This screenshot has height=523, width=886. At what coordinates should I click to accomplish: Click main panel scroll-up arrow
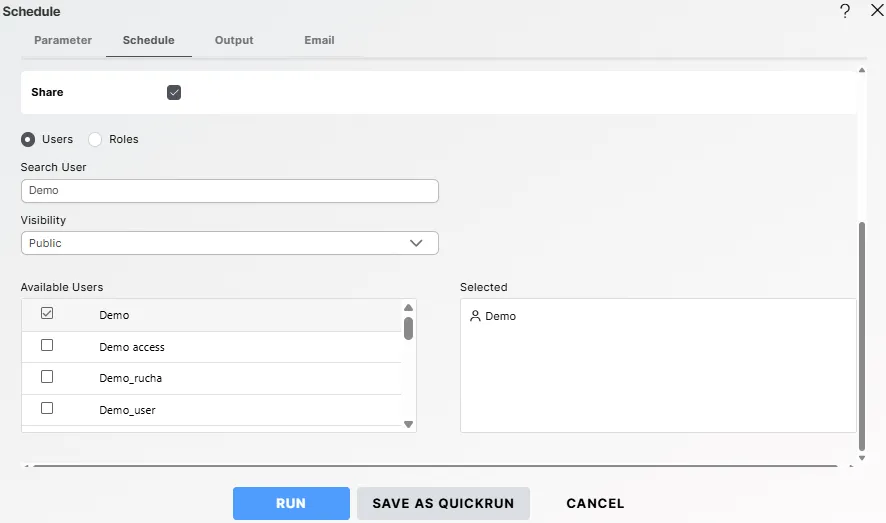(x=862, y=71)
